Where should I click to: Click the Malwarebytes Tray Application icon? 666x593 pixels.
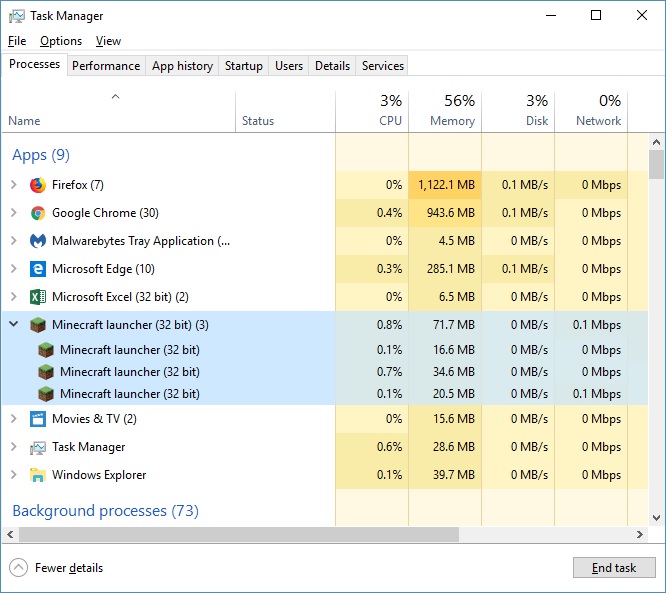point(38,241)
